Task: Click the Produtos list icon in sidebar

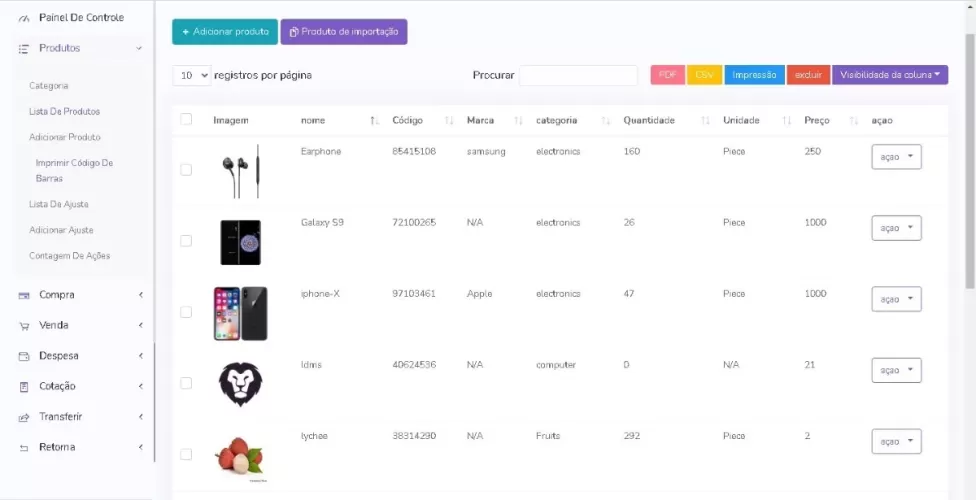Action: point(24,48)
